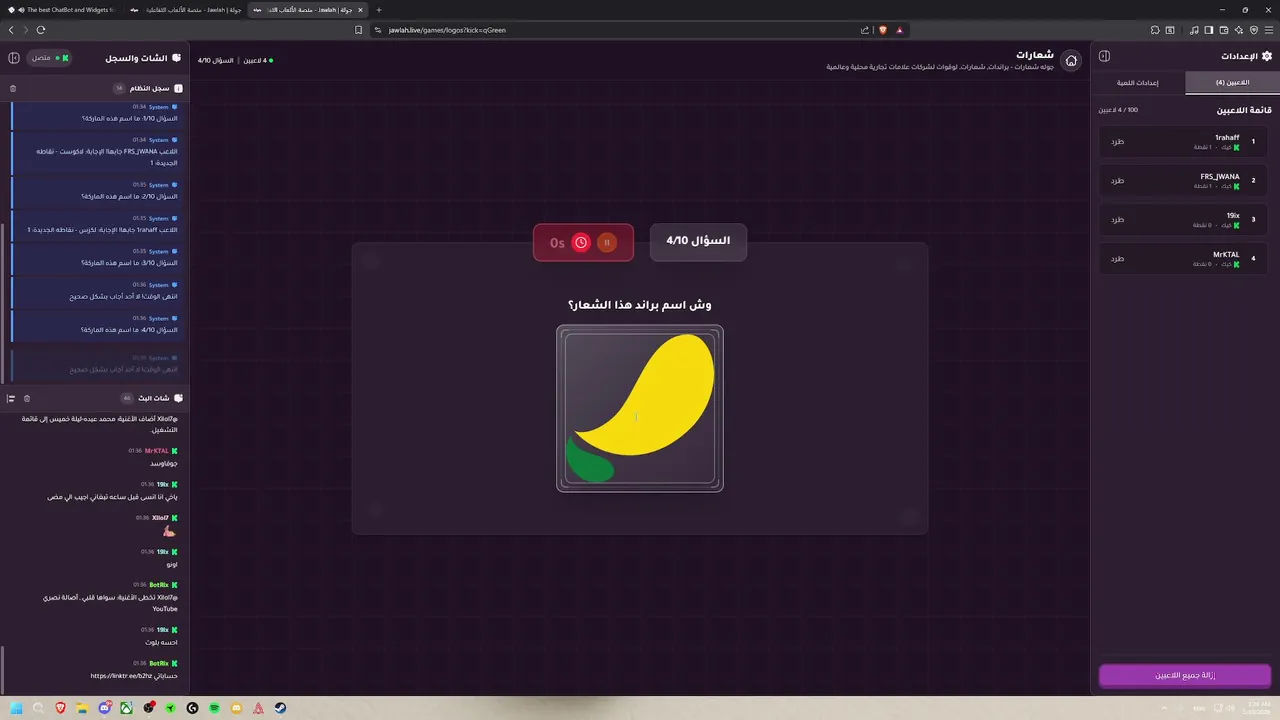Screen dimensions: 1280x720
Task: Go back to previous page
Action: coord(11,30)
